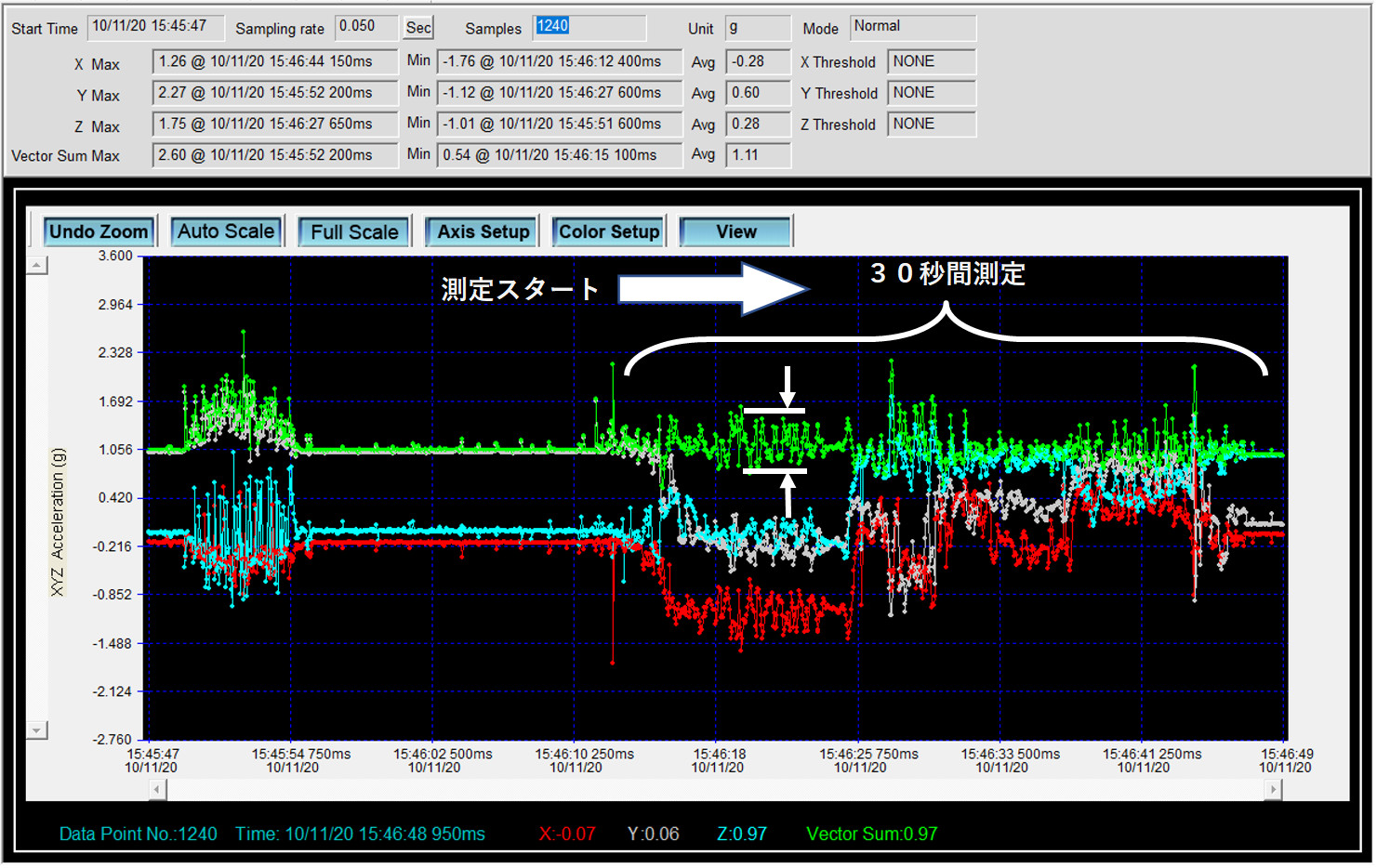The image size is (1377, 868).
Task: Select the Samples field showing 1240
Action: pyautogui.click(x=589, y=28)
